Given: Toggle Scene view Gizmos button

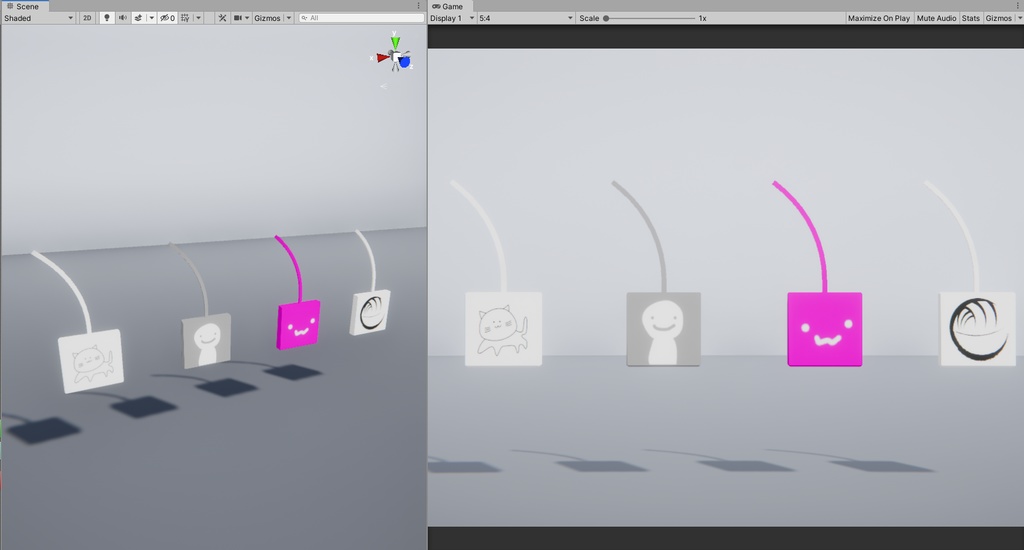Looking at the screenshot, I should coord(267,18).
